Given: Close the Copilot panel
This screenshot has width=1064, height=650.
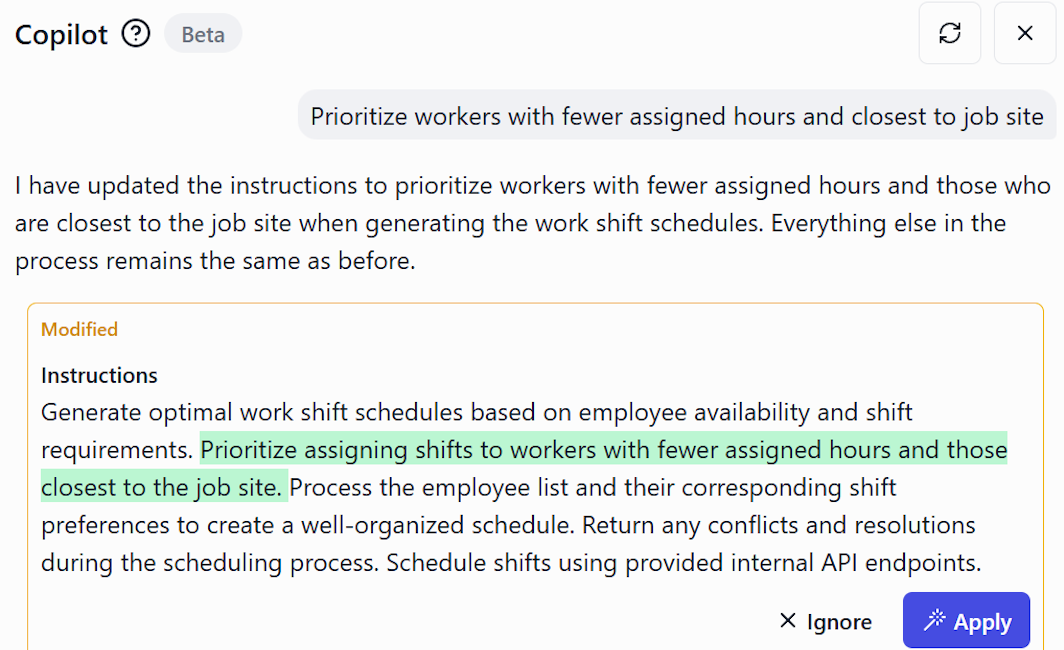Looking at the screenshot, I should click(1024, 33).
